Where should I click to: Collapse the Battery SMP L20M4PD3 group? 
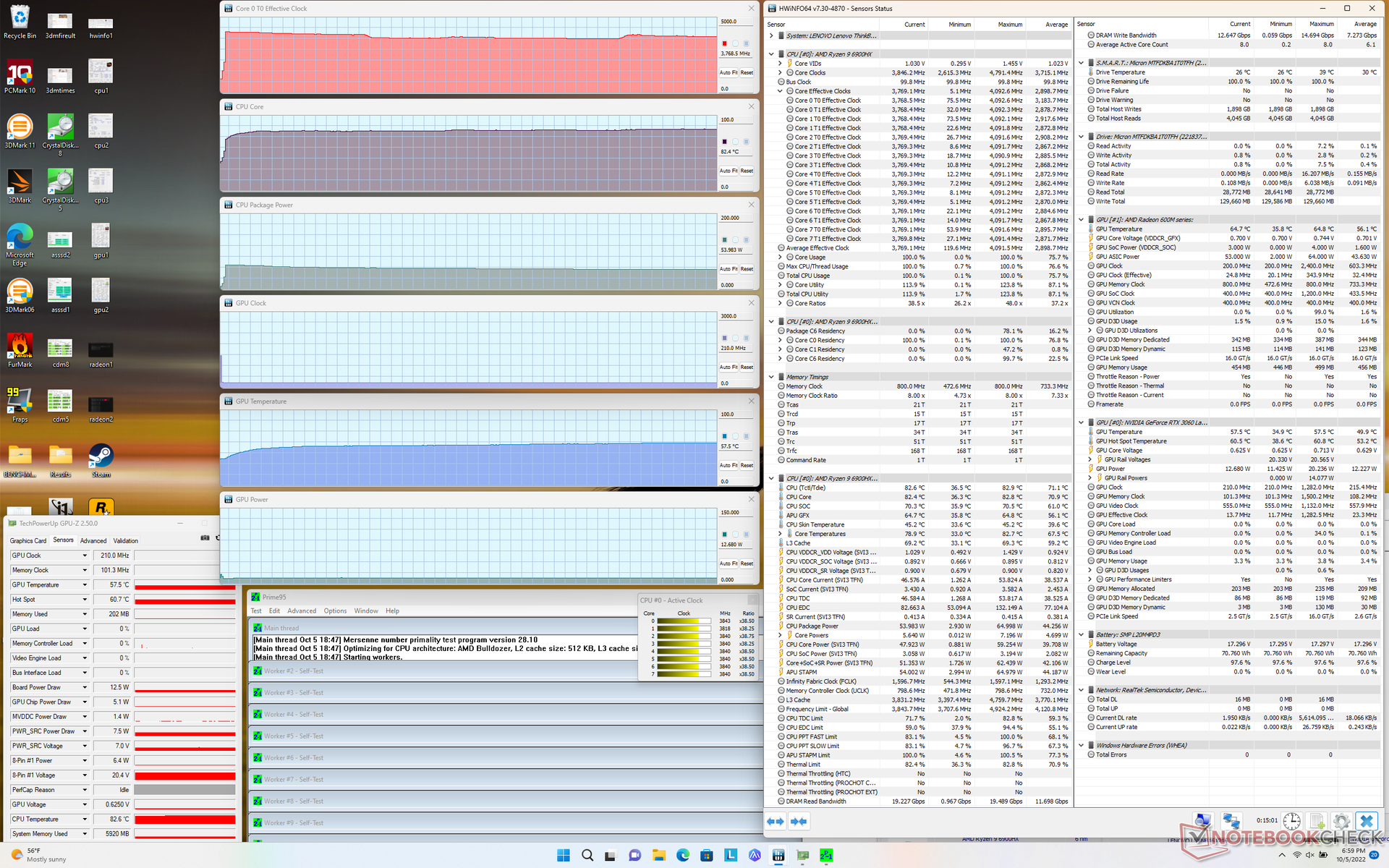(x=1081, y=634)
